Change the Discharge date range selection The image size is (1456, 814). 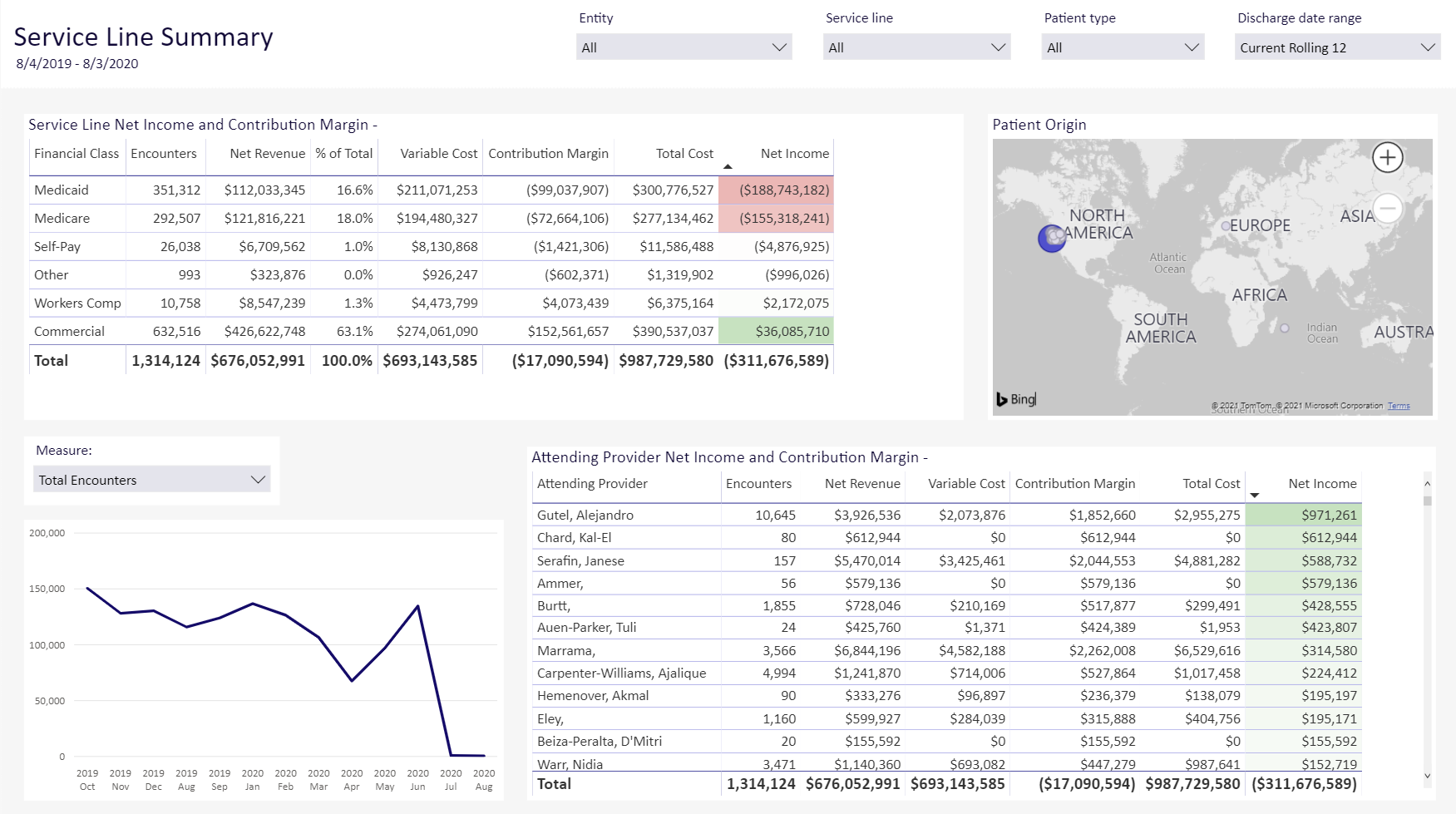(x=1336, y=47)
